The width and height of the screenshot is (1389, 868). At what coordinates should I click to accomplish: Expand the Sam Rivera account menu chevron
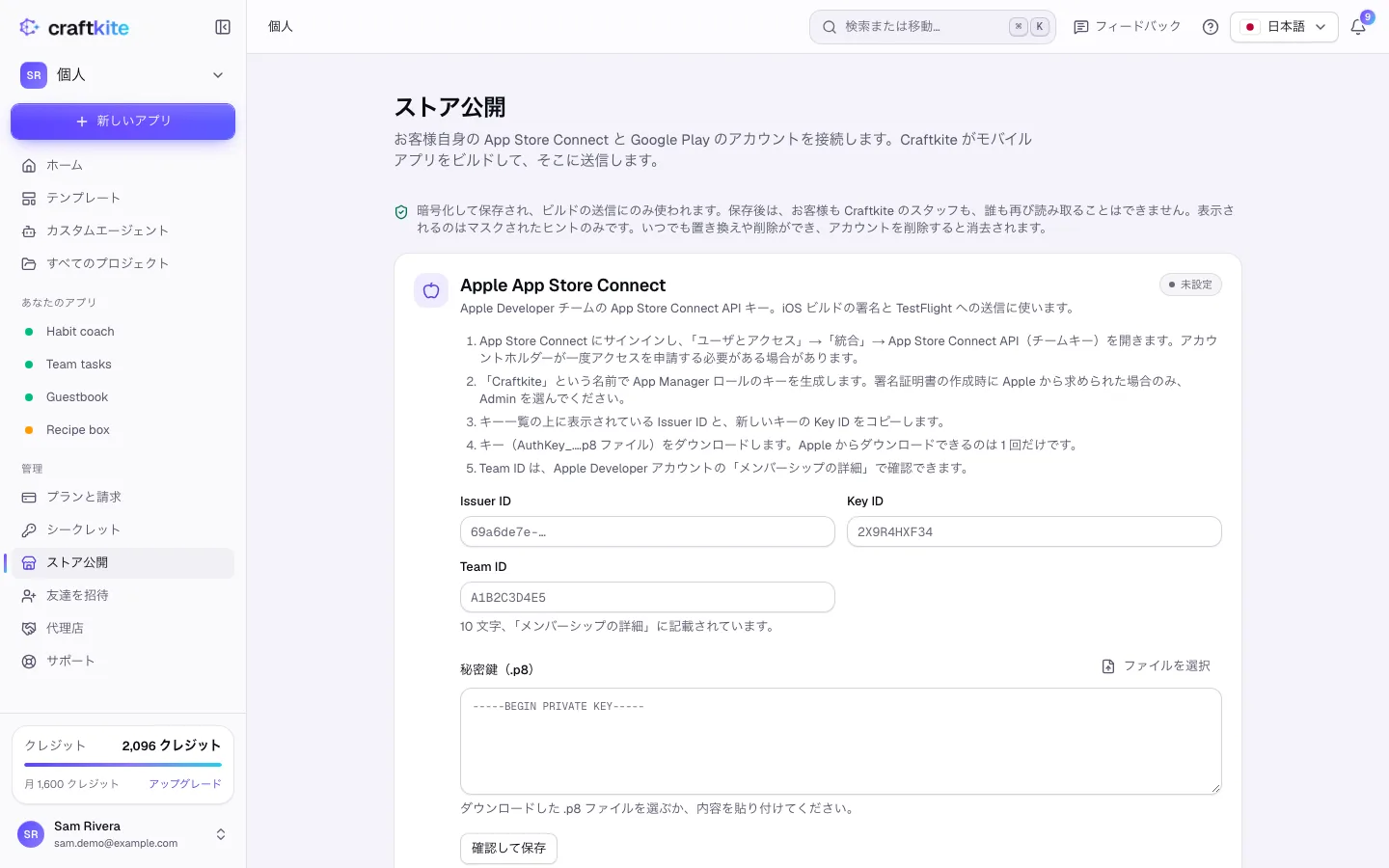[221, 834]
